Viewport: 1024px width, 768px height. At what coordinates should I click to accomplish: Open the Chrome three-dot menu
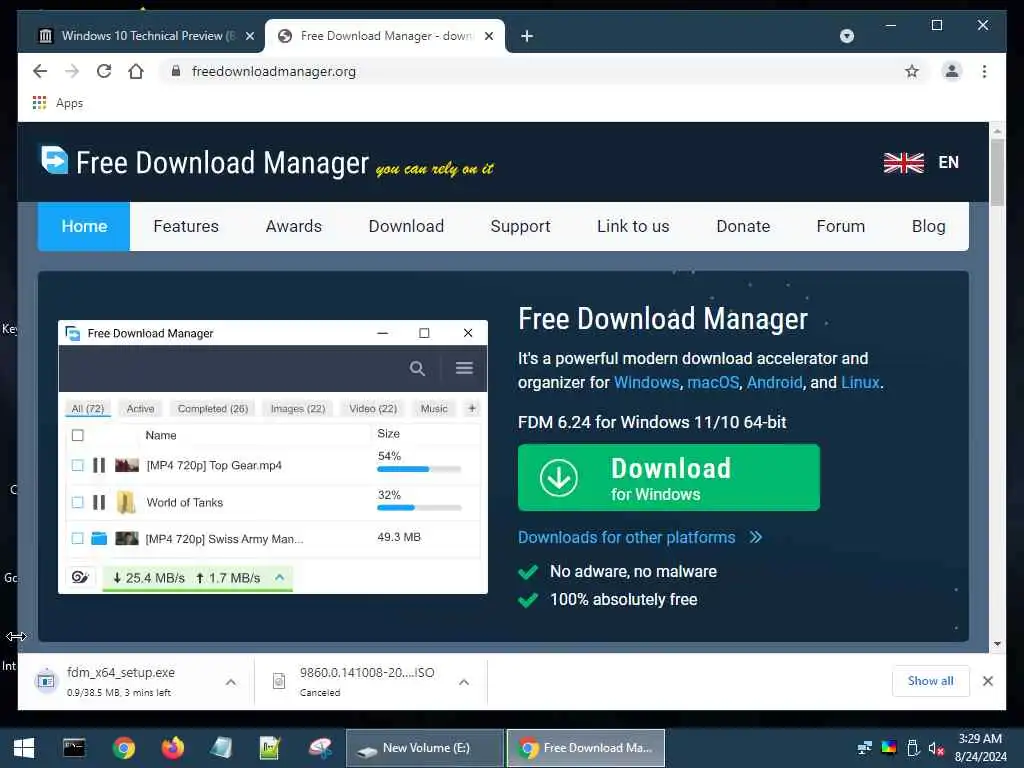pyautogui.click(x=984, y=71)
